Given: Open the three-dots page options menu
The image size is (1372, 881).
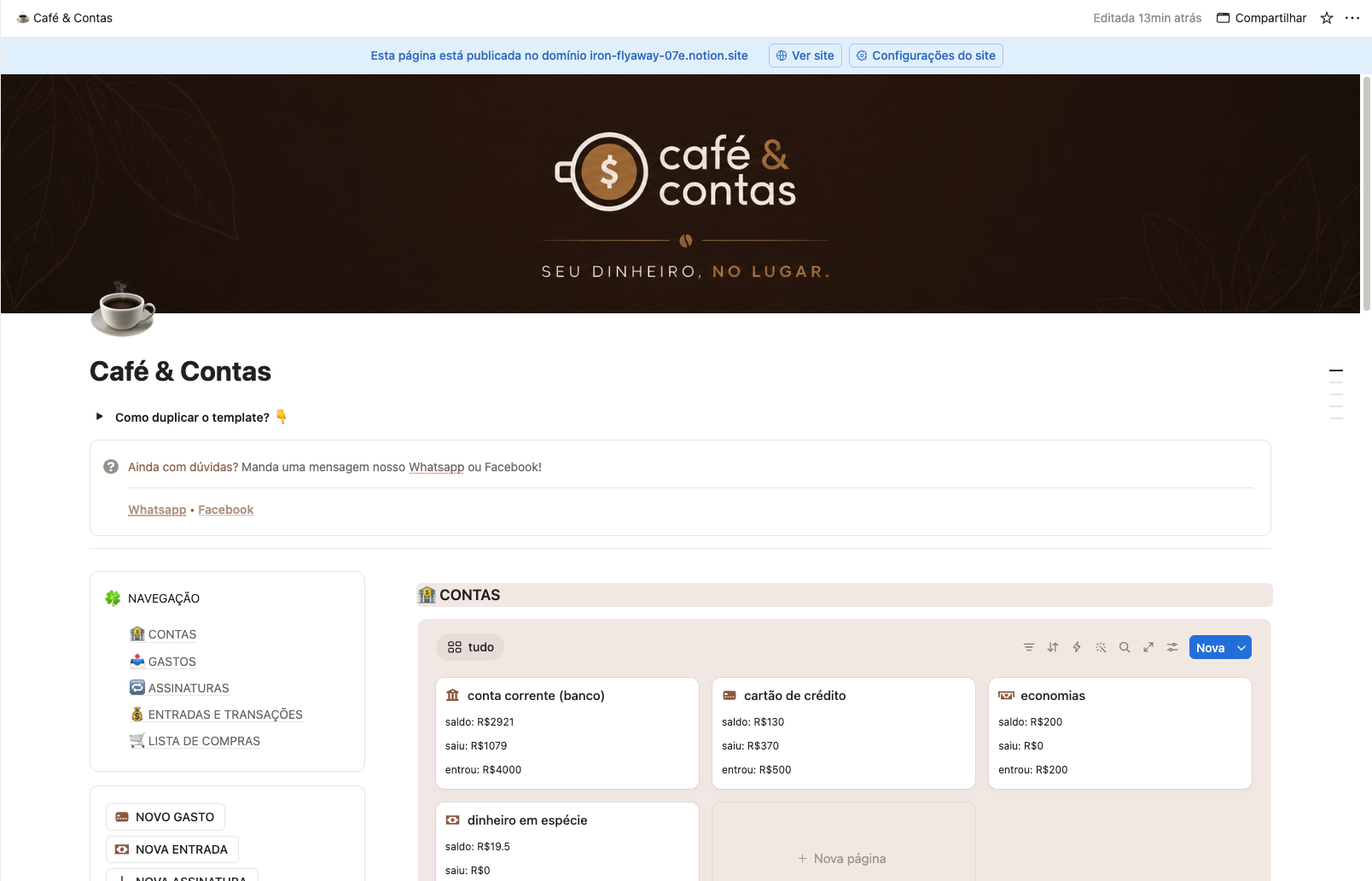Looking at the screenshot, I should [x=1352, y=18].
